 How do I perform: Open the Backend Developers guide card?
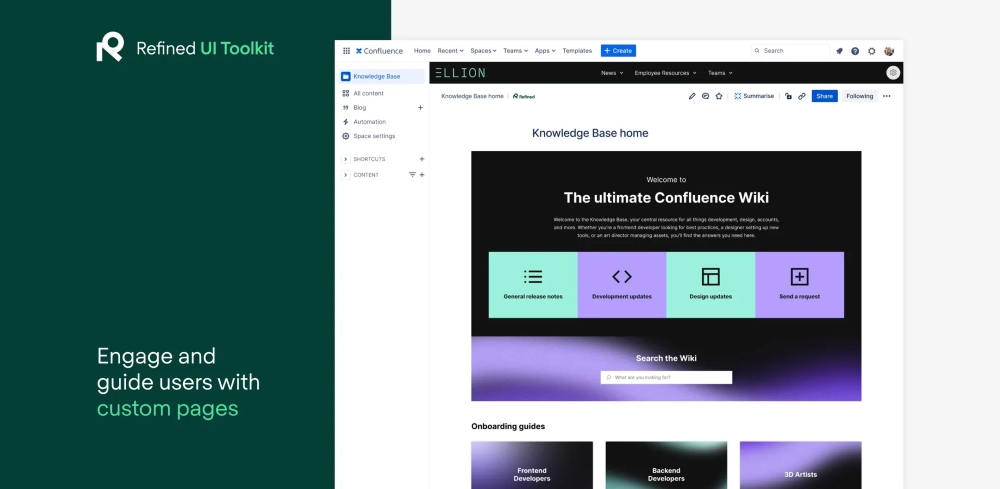click(666, 465)
